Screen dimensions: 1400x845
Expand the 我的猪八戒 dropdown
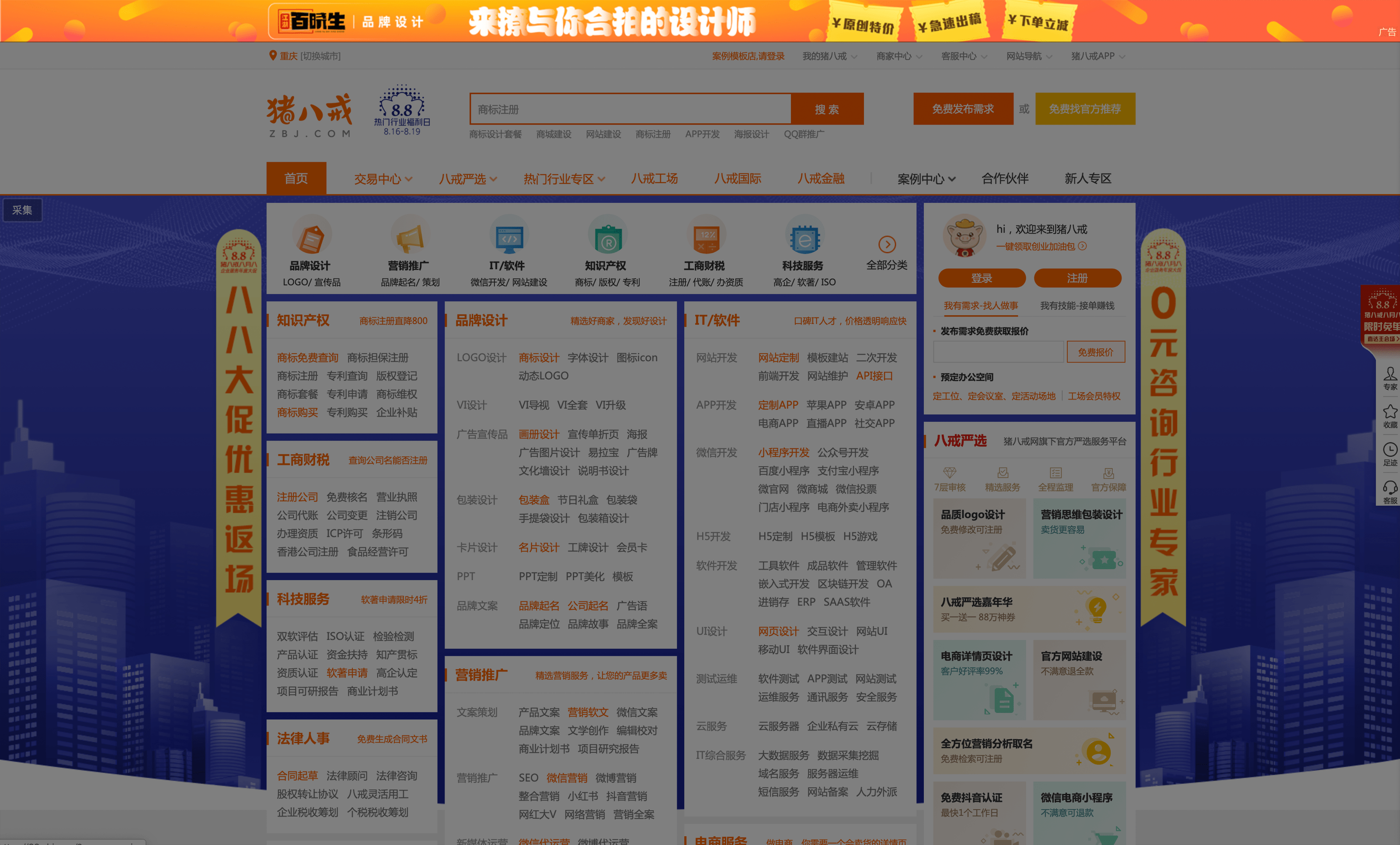coord(829,56)
